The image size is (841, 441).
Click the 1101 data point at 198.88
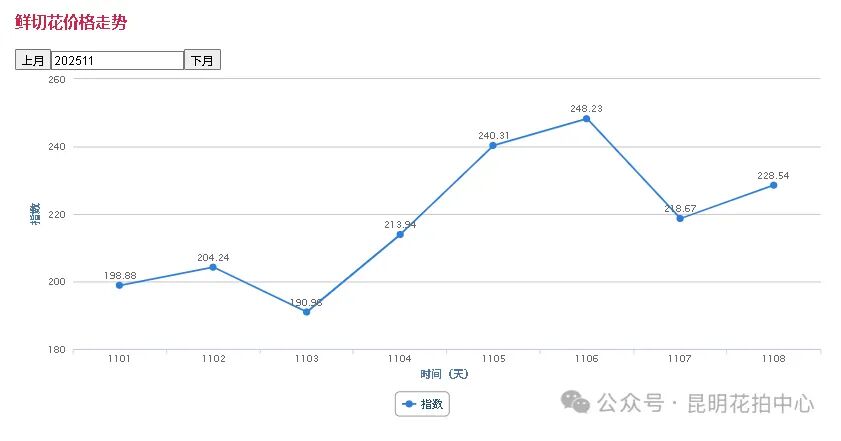pos(119,285)
